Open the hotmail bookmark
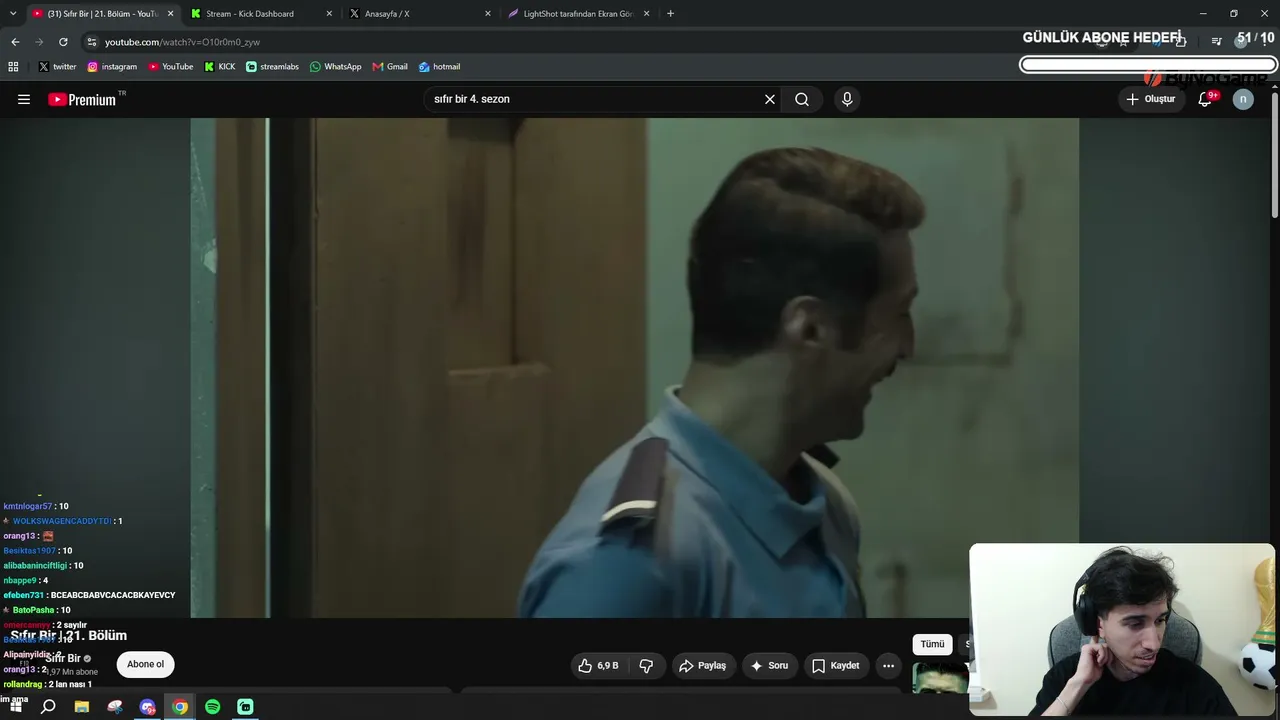Image resolution: width=1280 pixels, height=720 pixels. pyautogui.click(x=439, y=67)
